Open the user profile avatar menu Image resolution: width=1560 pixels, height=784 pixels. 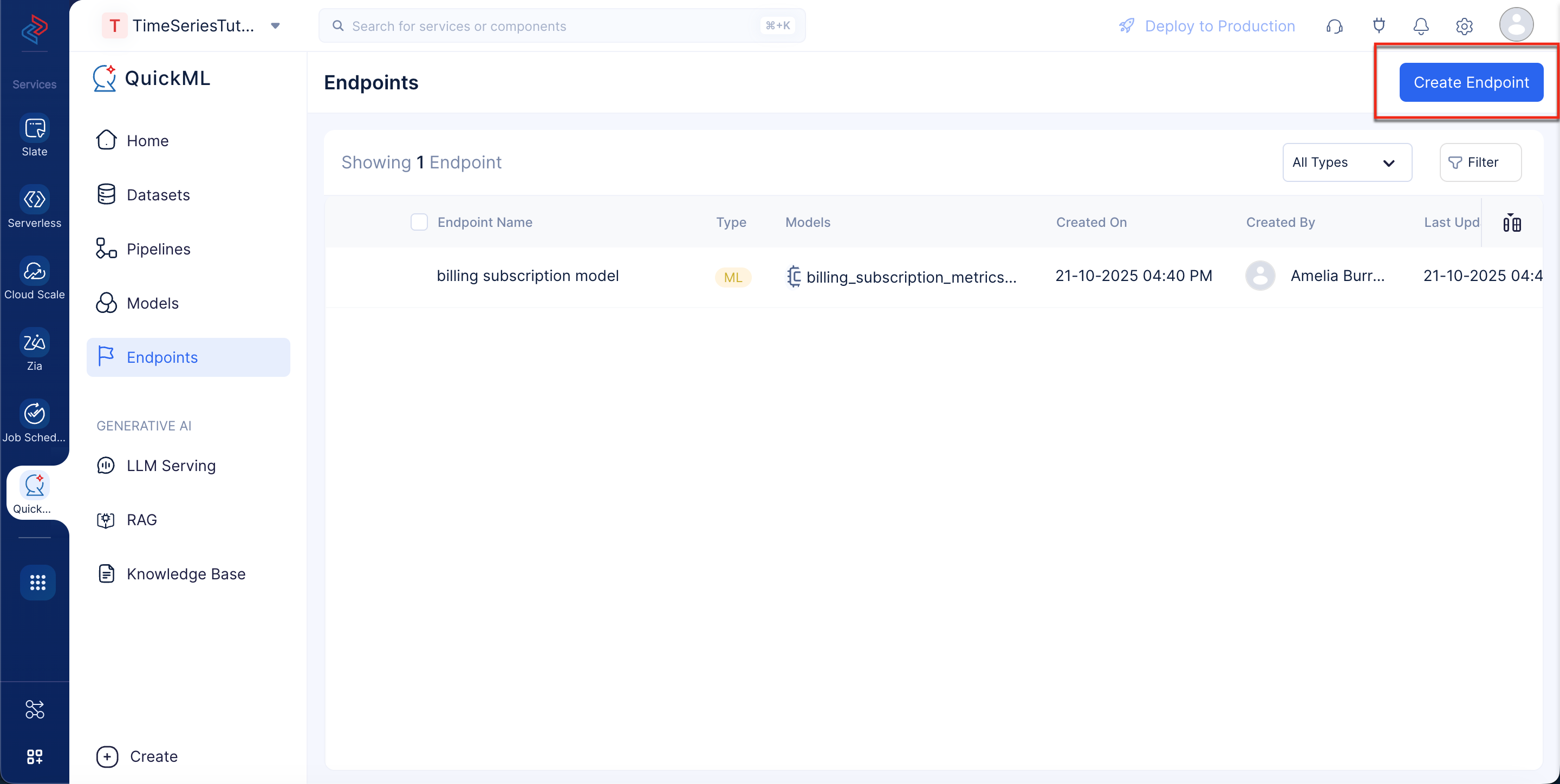click(1516, 25)
